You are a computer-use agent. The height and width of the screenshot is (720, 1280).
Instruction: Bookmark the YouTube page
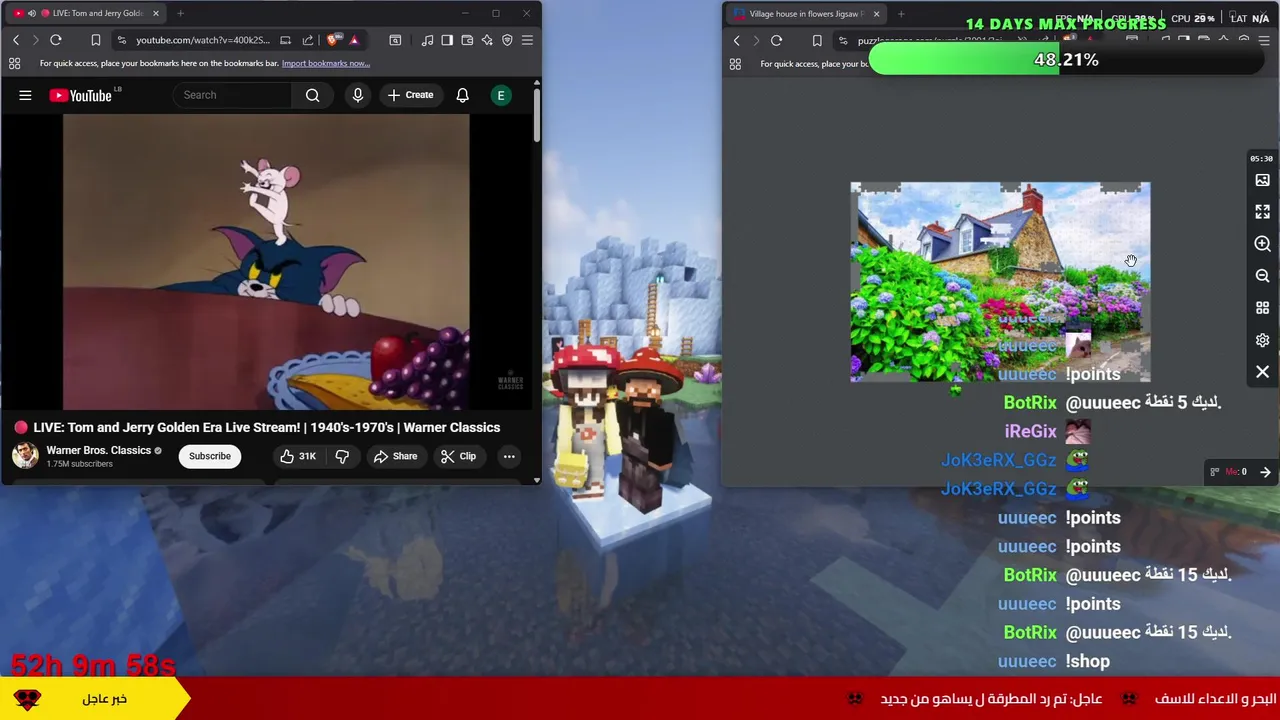click(96, 40)
